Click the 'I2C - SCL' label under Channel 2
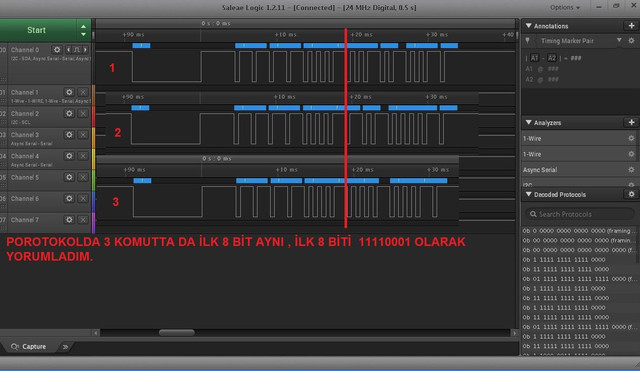Viewport: 640px width, 371px height. pos(20,122)
